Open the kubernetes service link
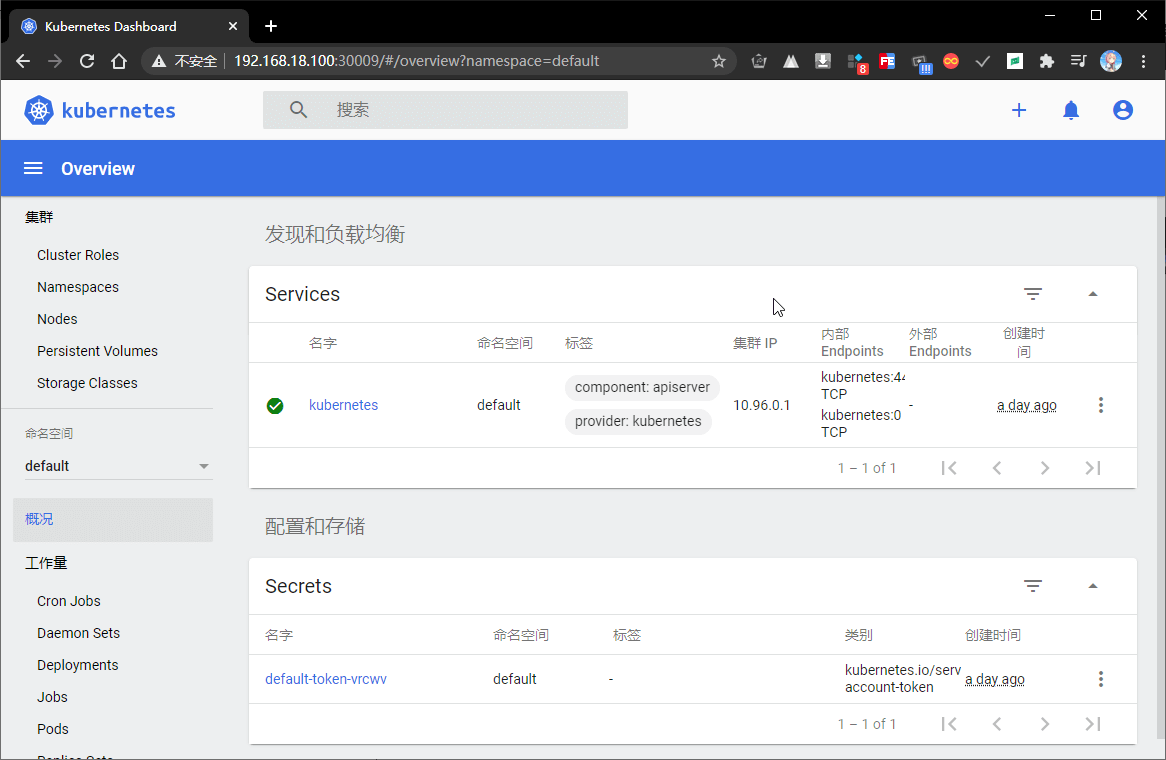Screen dimensions: 1166x760 [x=344, y=405]
